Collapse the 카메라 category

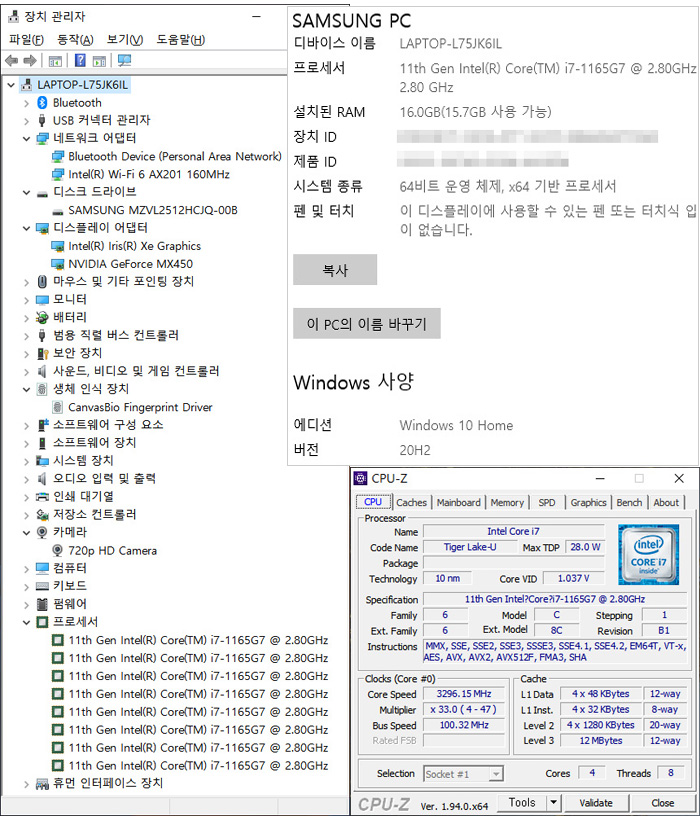coord(26,533)
